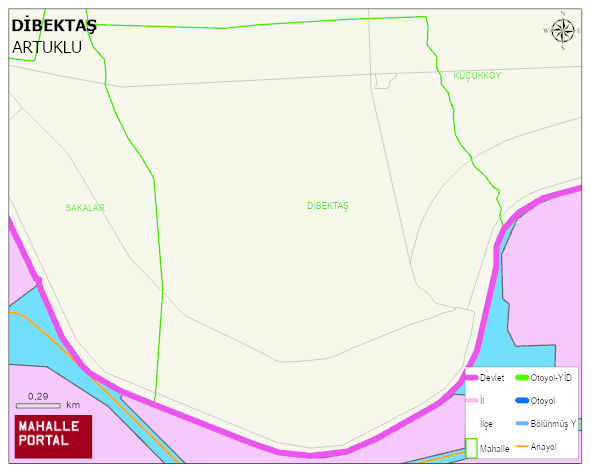Click the orange Anayol legend line

(x=522, y=446)
